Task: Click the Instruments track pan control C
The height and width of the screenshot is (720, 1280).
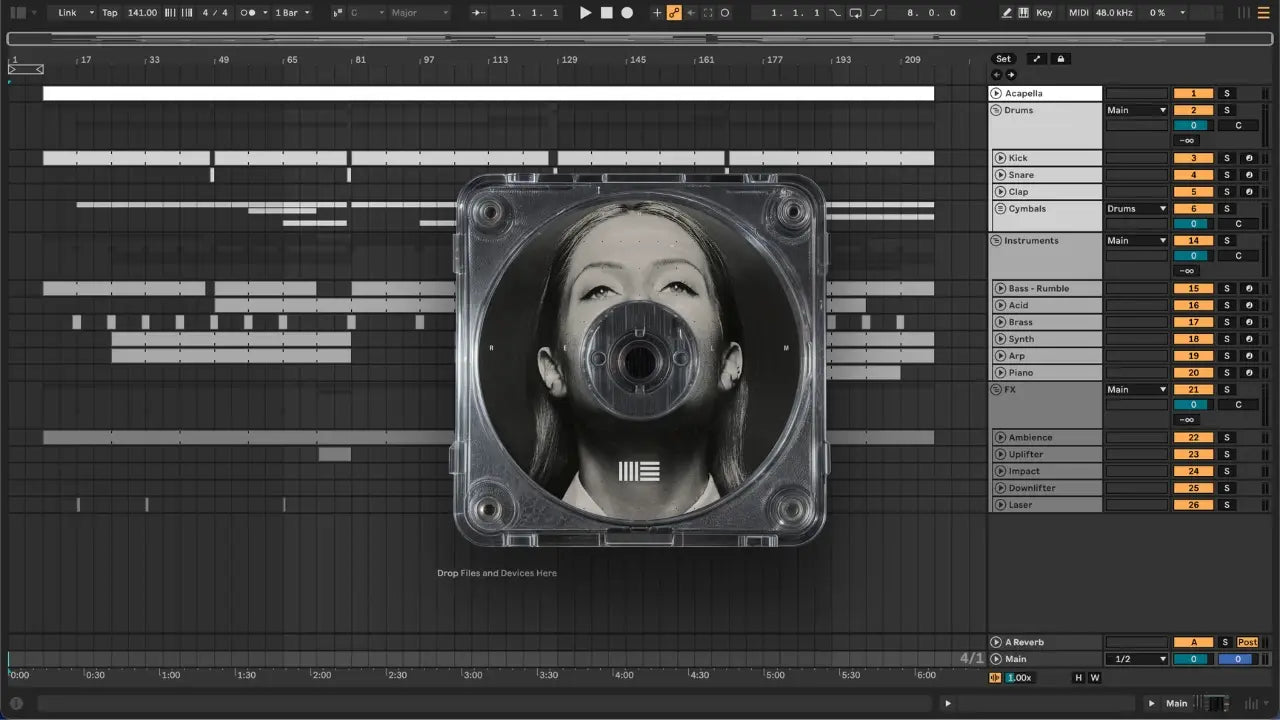Action: pyautogui.click(x=1238, y=256)
